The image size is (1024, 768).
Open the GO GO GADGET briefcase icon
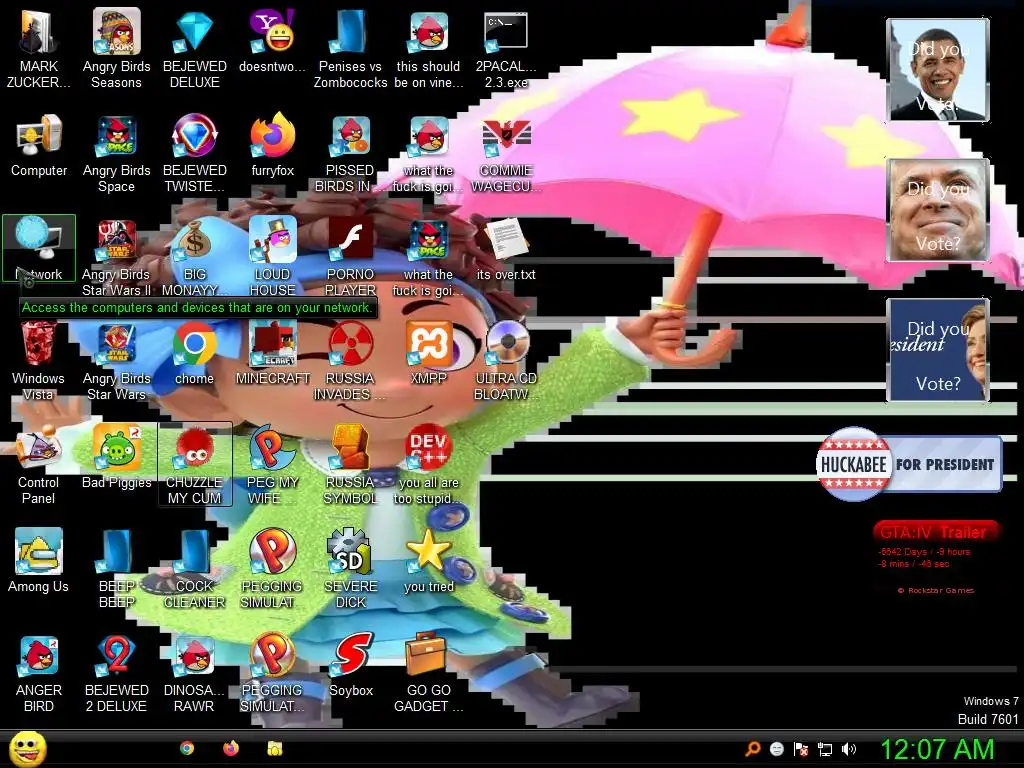[428, 673]
